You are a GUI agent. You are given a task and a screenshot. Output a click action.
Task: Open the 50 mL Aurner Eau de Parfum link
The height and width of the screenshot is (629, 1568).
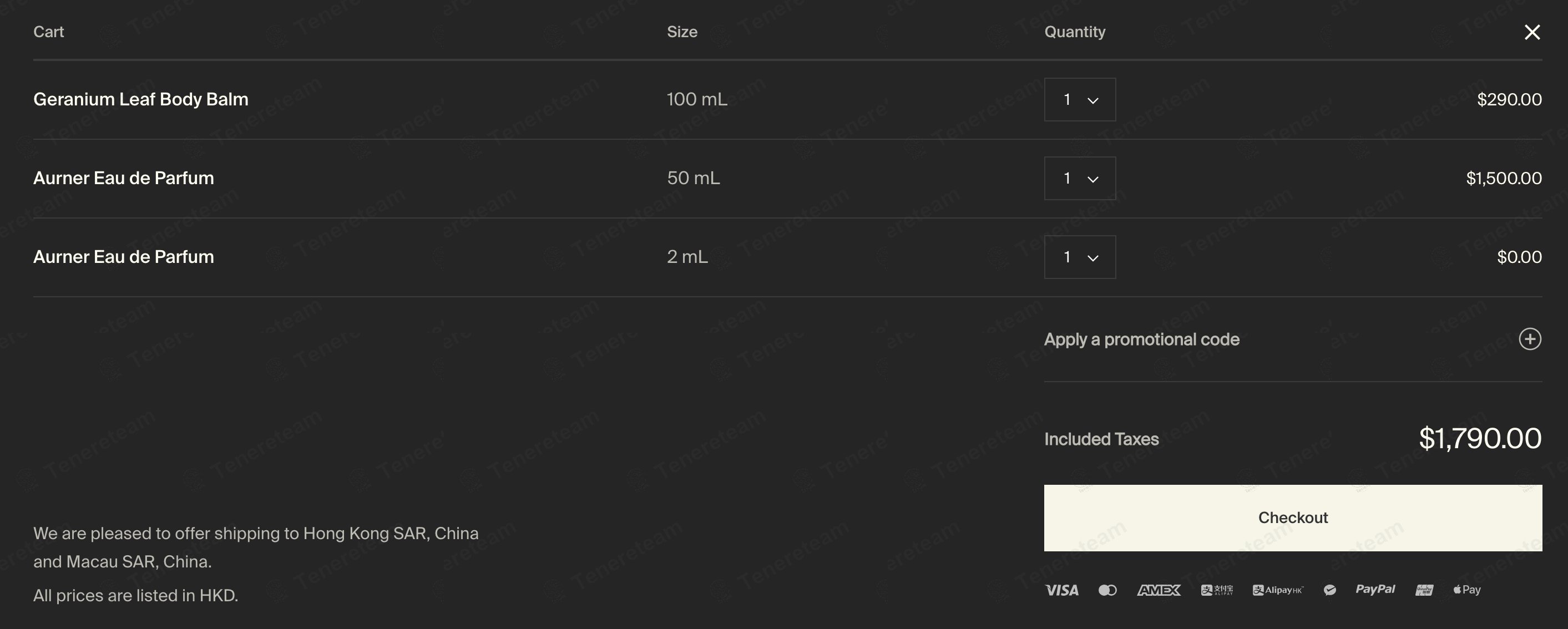124,178
